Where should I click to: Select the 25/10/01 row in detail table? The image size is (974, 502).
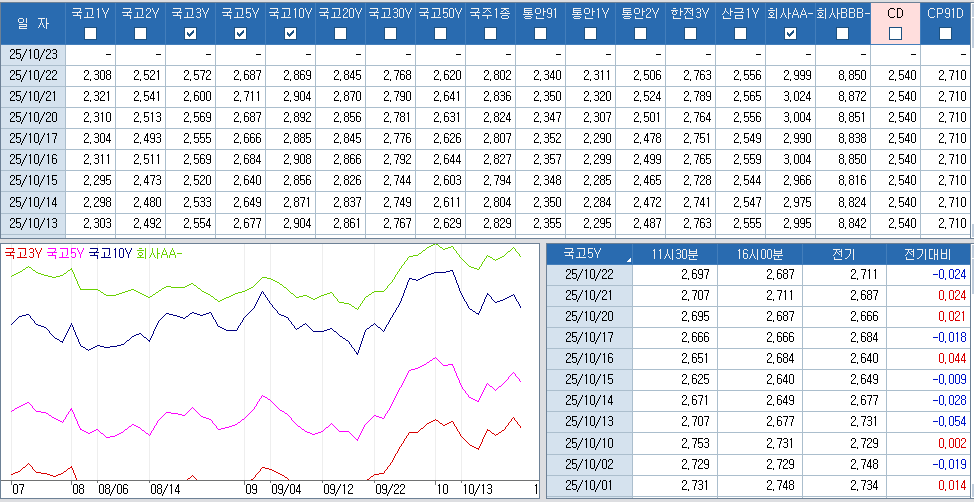coord(589,485)
